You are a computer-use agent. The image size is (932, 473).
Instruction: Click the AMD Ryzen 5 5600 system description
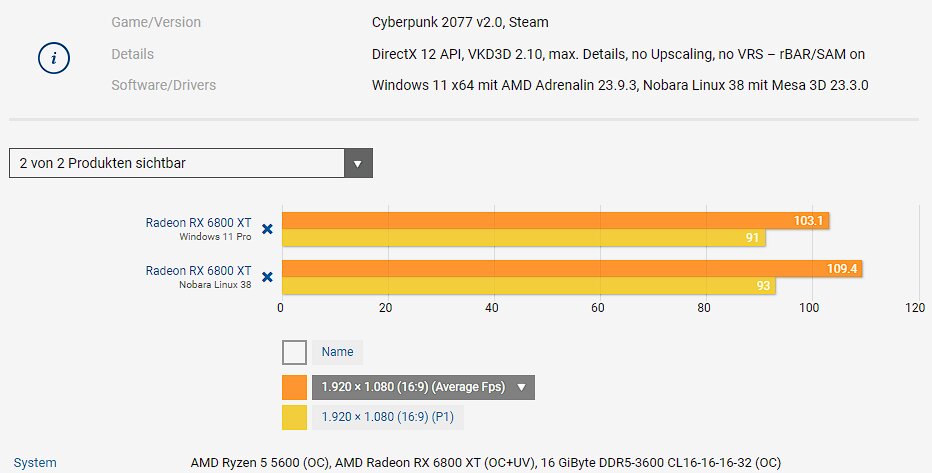486,463
